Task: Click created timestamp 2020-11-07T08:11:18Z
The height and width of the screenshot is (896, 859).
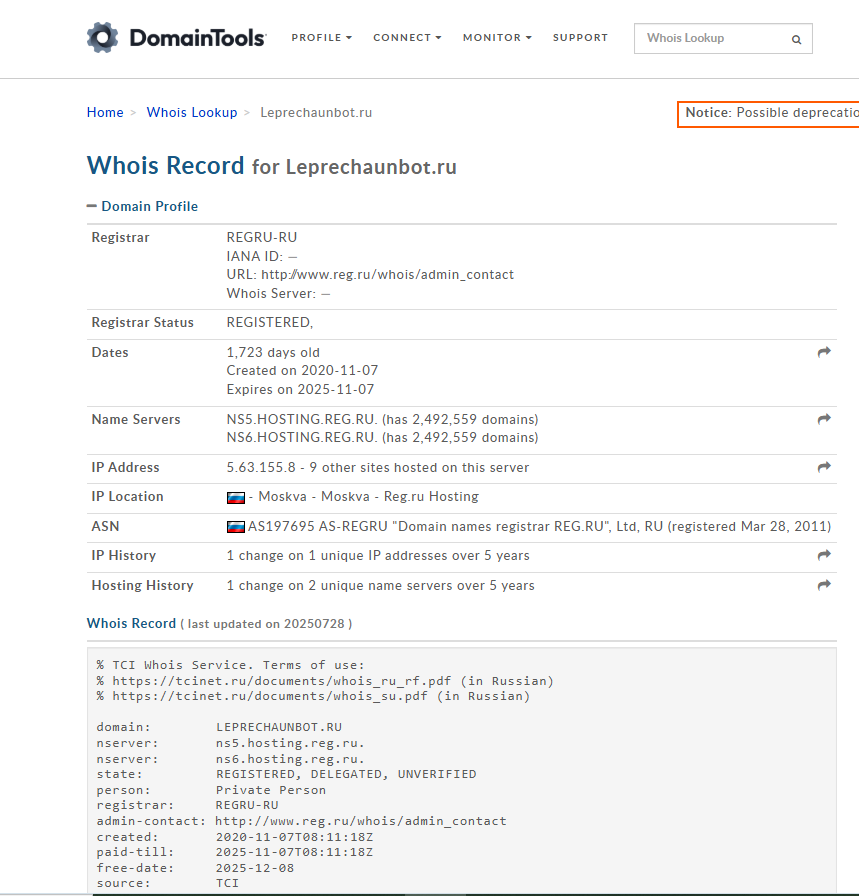Action: 294,837
